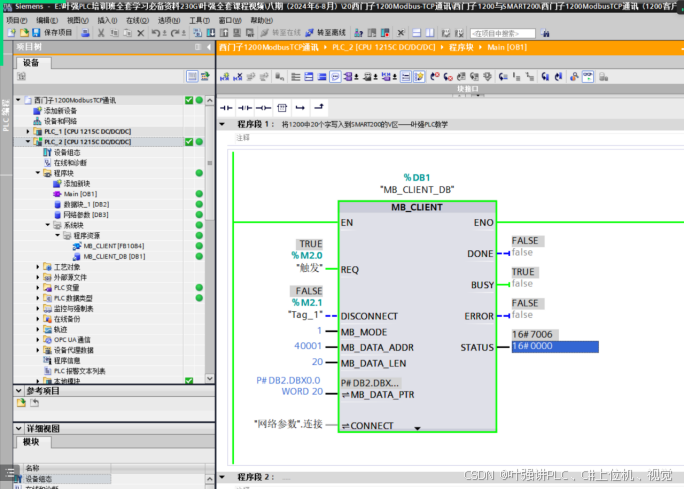The height and width of the screenshot is (489, 684).
Task: Toggle the free-form comments display icon
Action: tap(335, 77)
